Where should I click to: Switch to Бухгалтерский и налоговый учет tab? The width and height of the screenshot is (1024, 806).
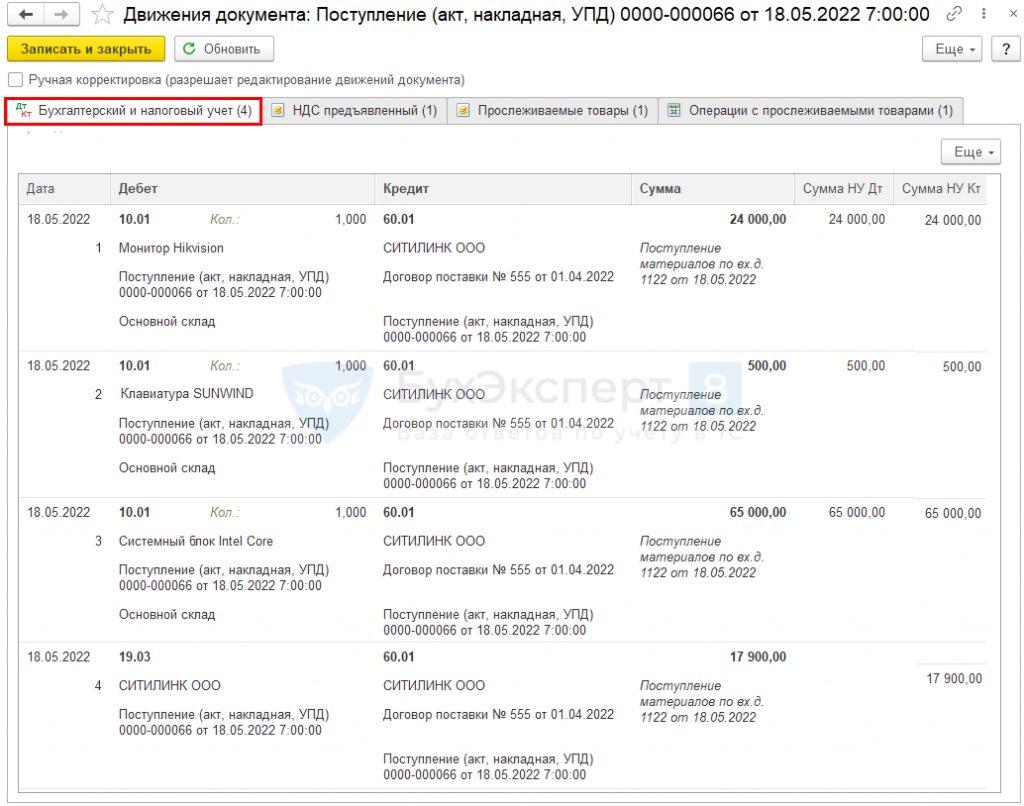(133, 111)
